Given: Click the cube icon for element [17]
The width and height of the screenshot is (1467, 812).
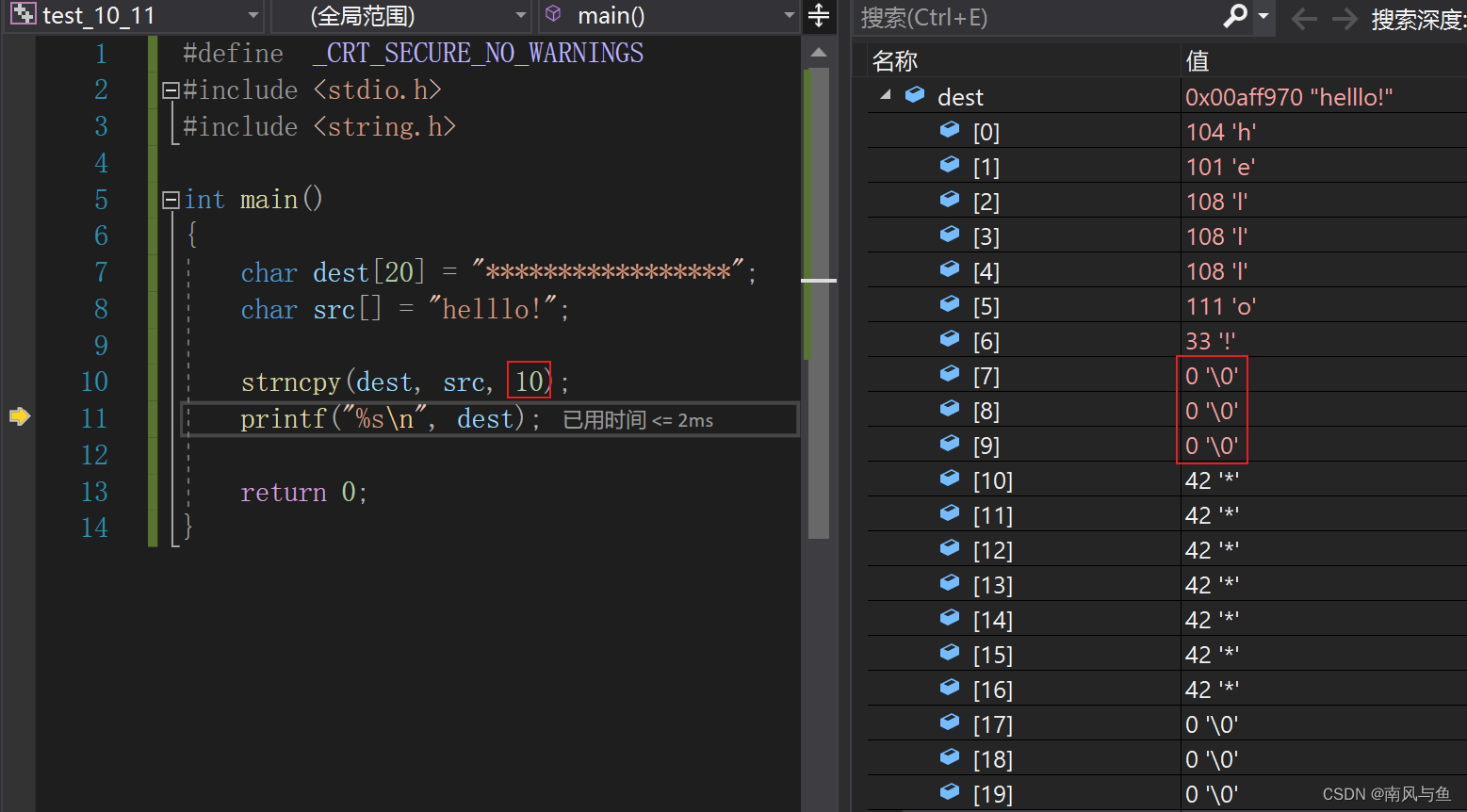Looking at the screenshot, I should (x=950, y=723).
